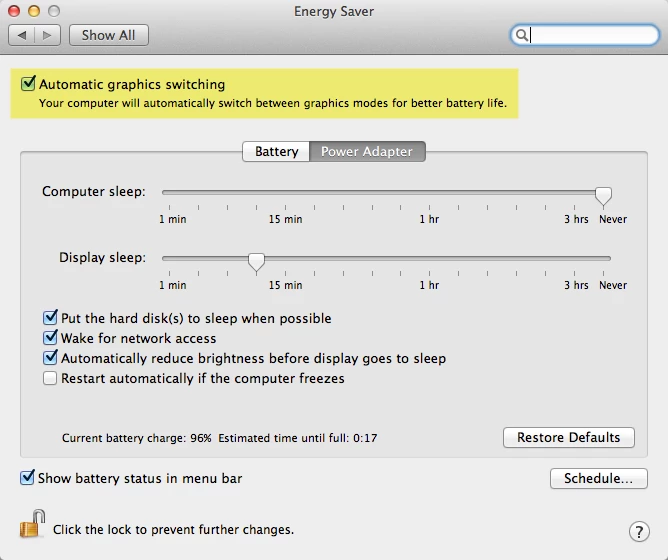Toggle Show battery status in menu bar

[27, 478]
